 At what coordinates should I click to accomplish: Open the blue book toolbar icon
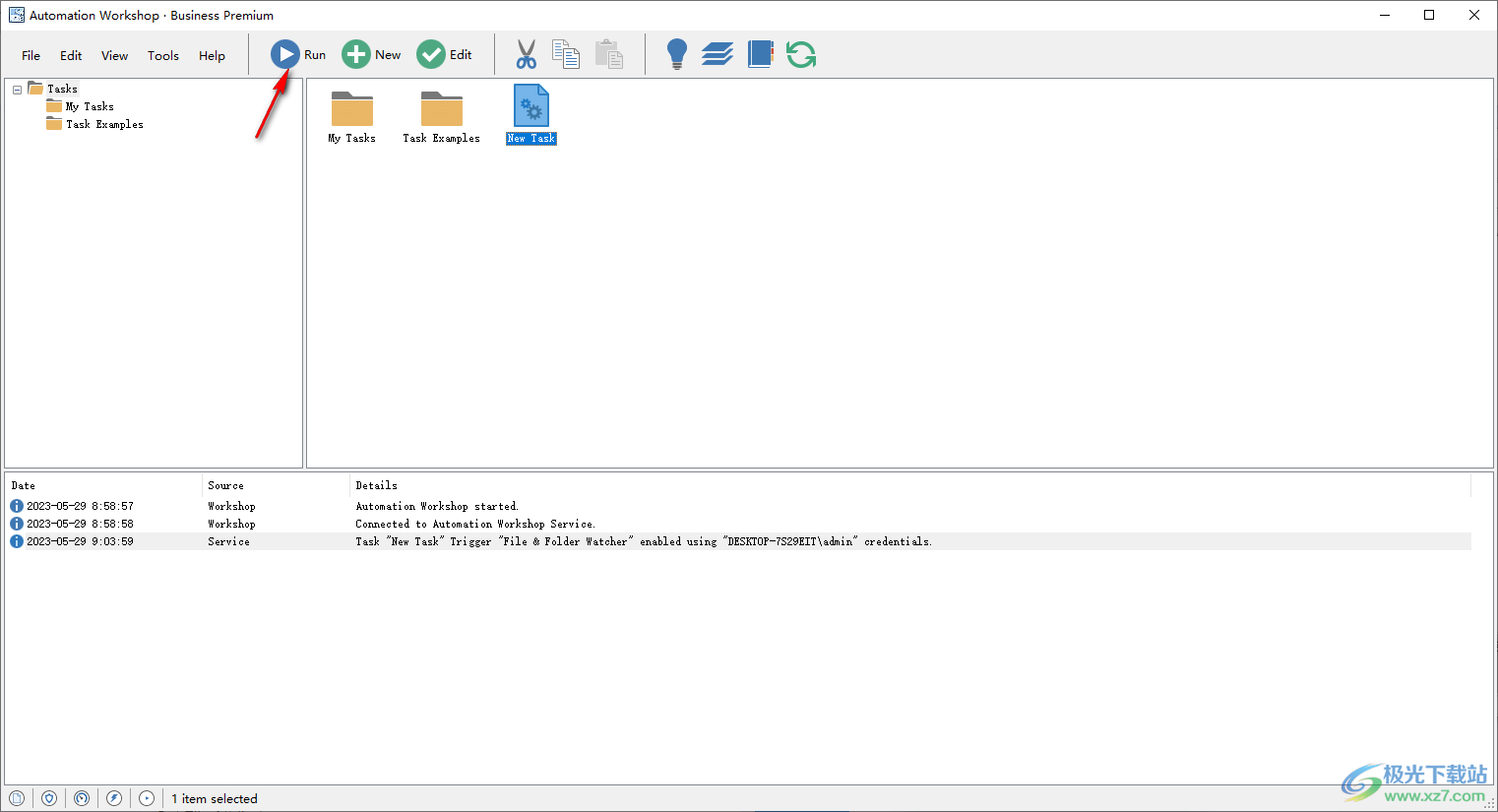(761, 54)
